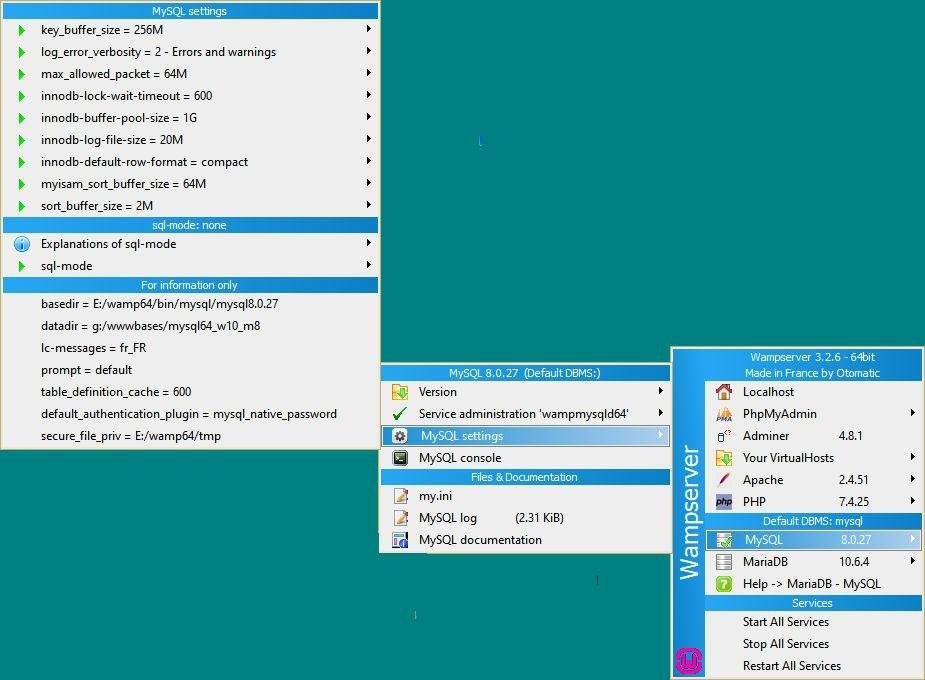Click the blue info icon for sql-mode explanations
This screenshot has width=925, height=680.
pyautogui.click(x=22, y=244)
